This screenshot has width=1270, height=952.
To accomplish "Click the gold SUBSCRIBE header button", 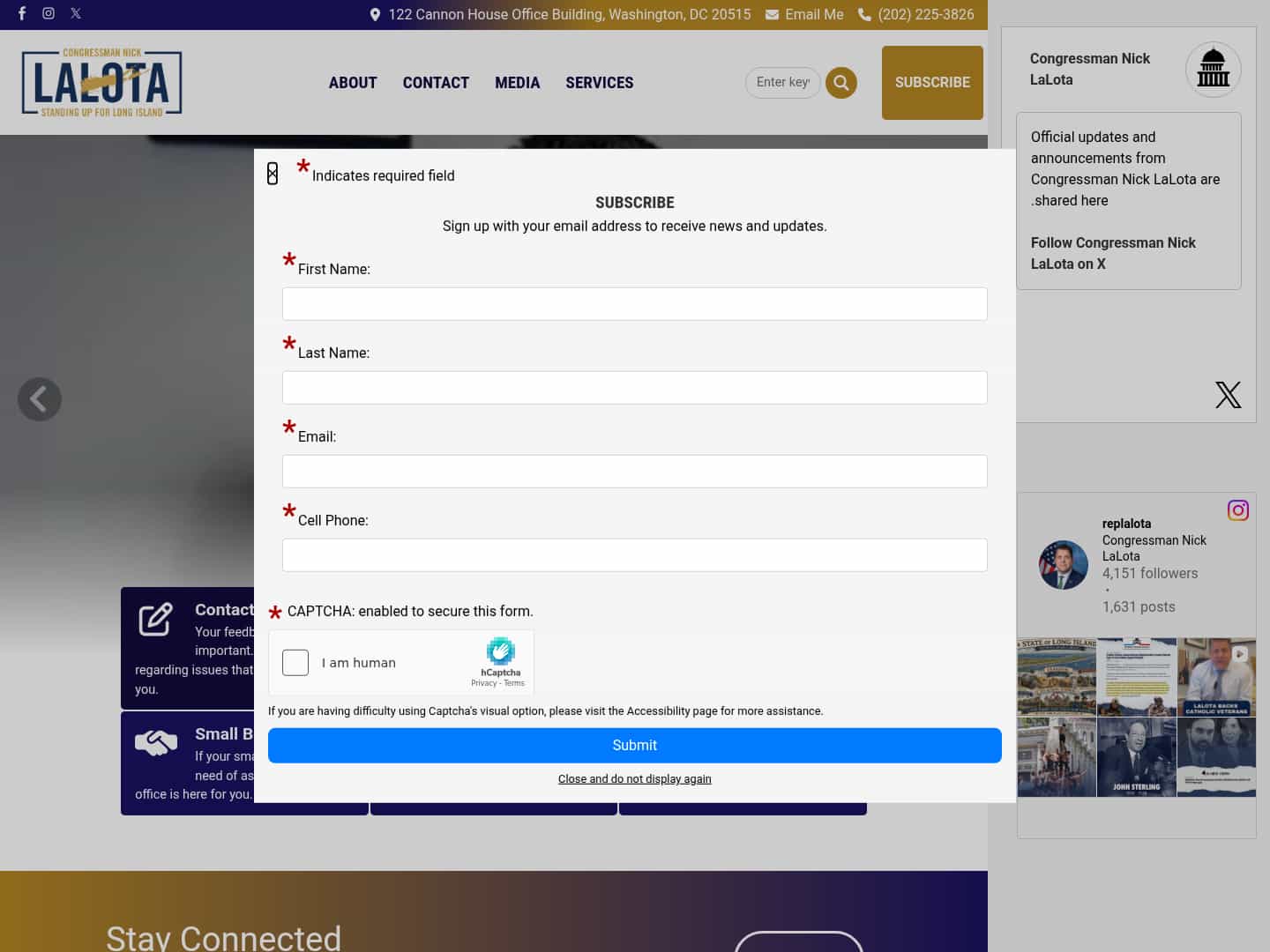I will (x=932, y=82).
